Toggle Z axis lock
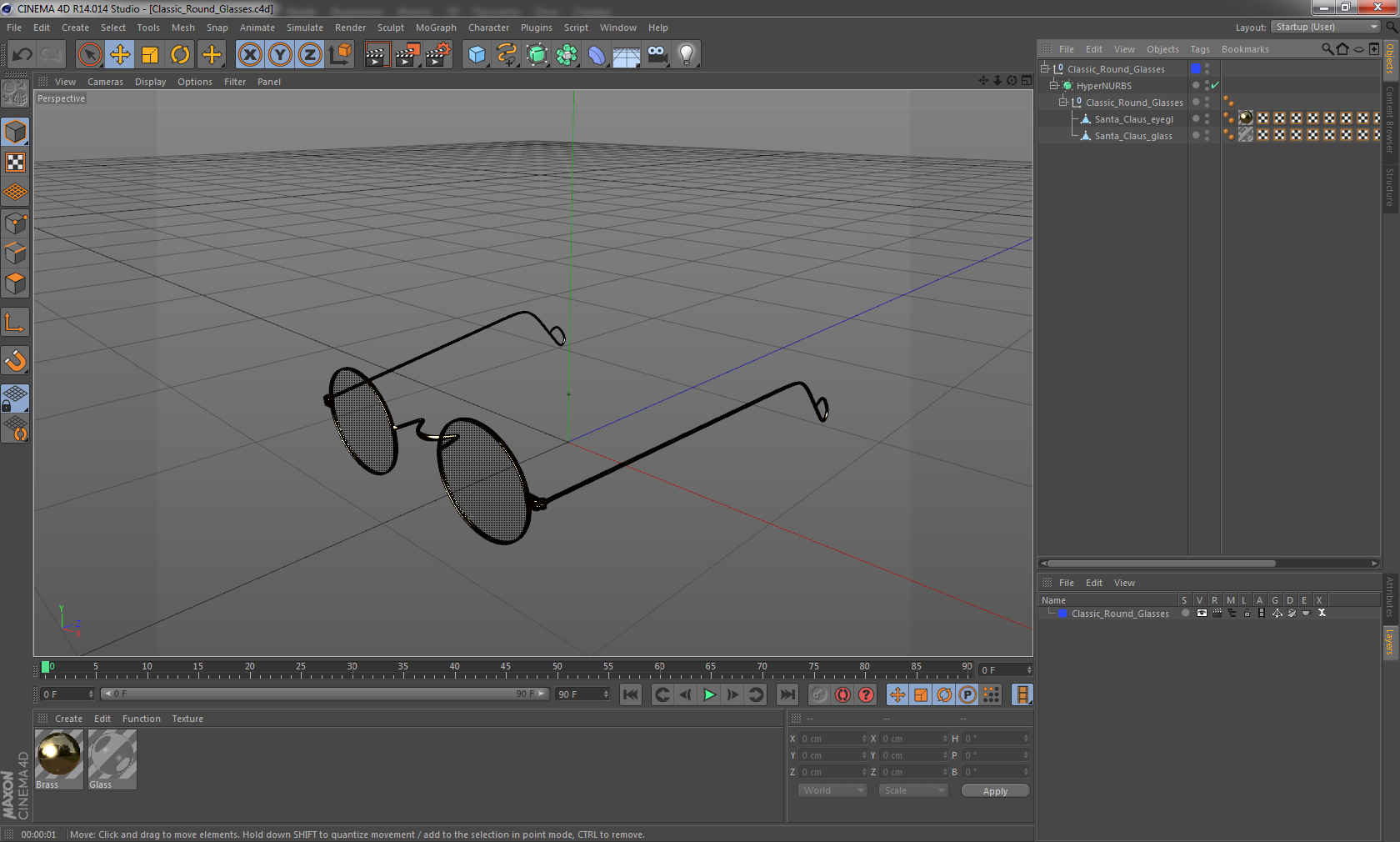 pyautogui.click(x=310, y=55)
